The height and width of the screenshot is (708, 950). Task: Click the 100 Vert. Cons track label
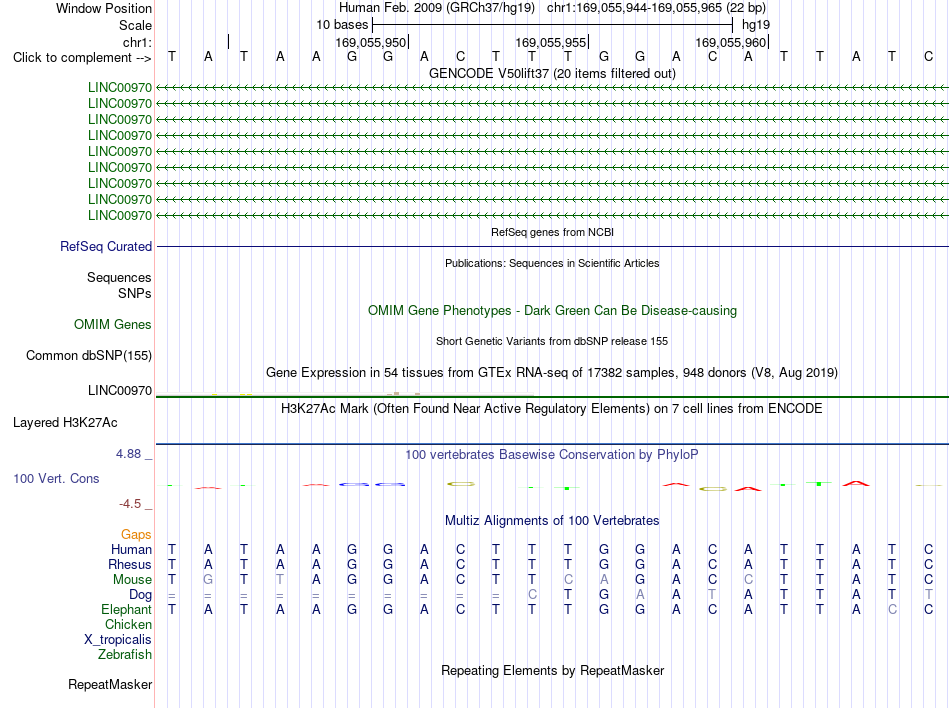pyautogui.click(x=56, y=478)
